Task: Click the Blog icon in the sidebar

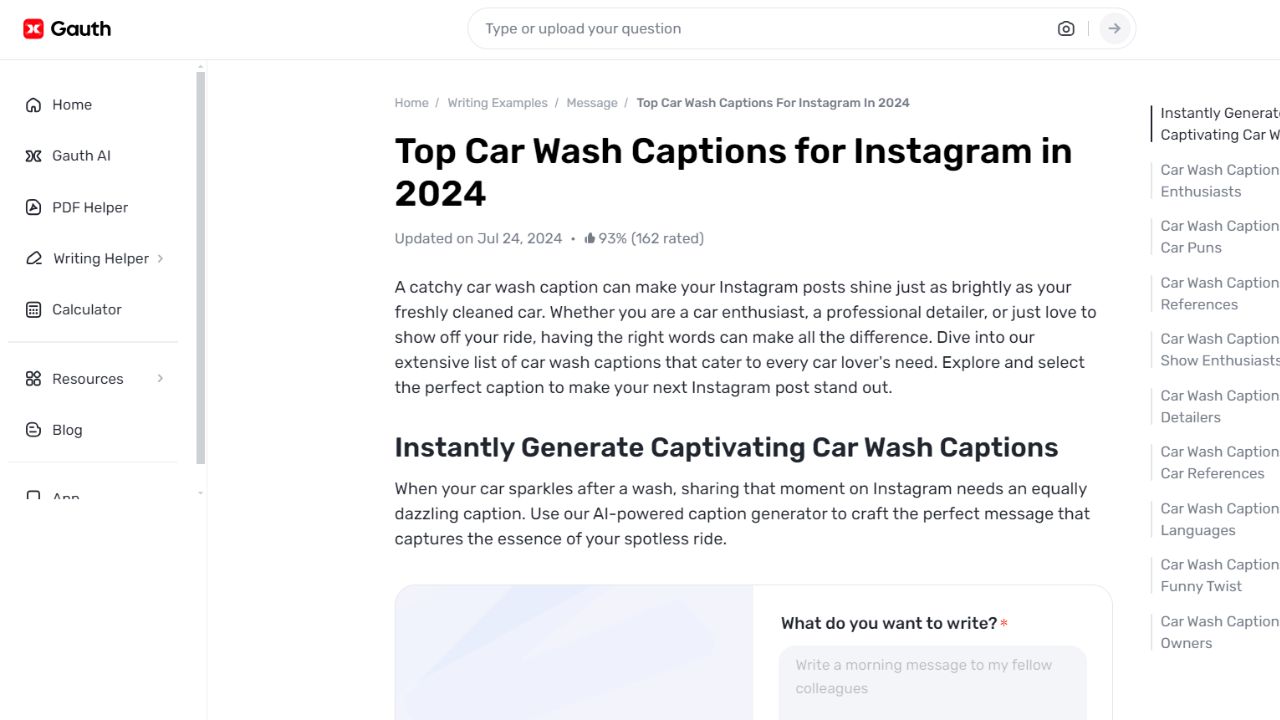Action: (33, 429)
